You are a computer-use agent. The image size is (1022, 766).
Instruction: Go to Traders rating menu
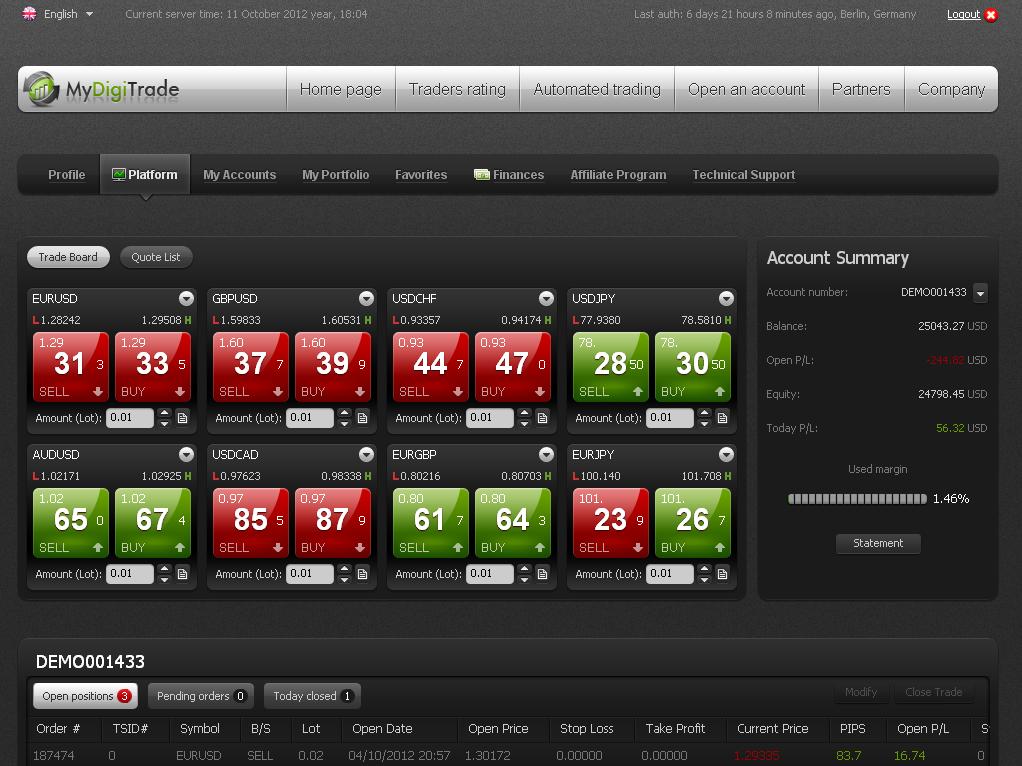(x=457, y=89)
